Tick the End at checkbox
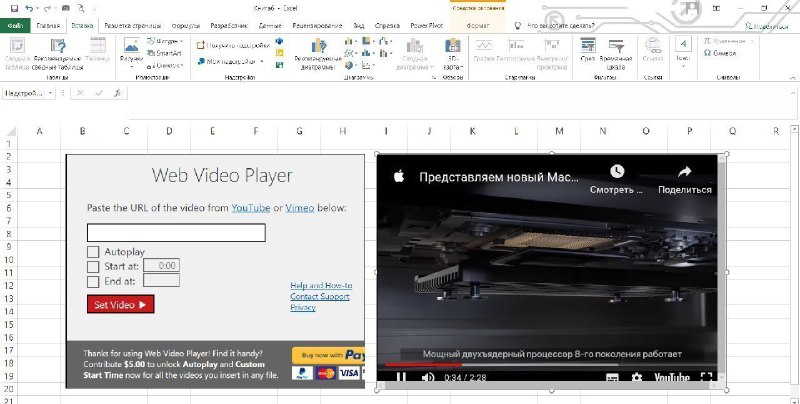 coord(93,281)
